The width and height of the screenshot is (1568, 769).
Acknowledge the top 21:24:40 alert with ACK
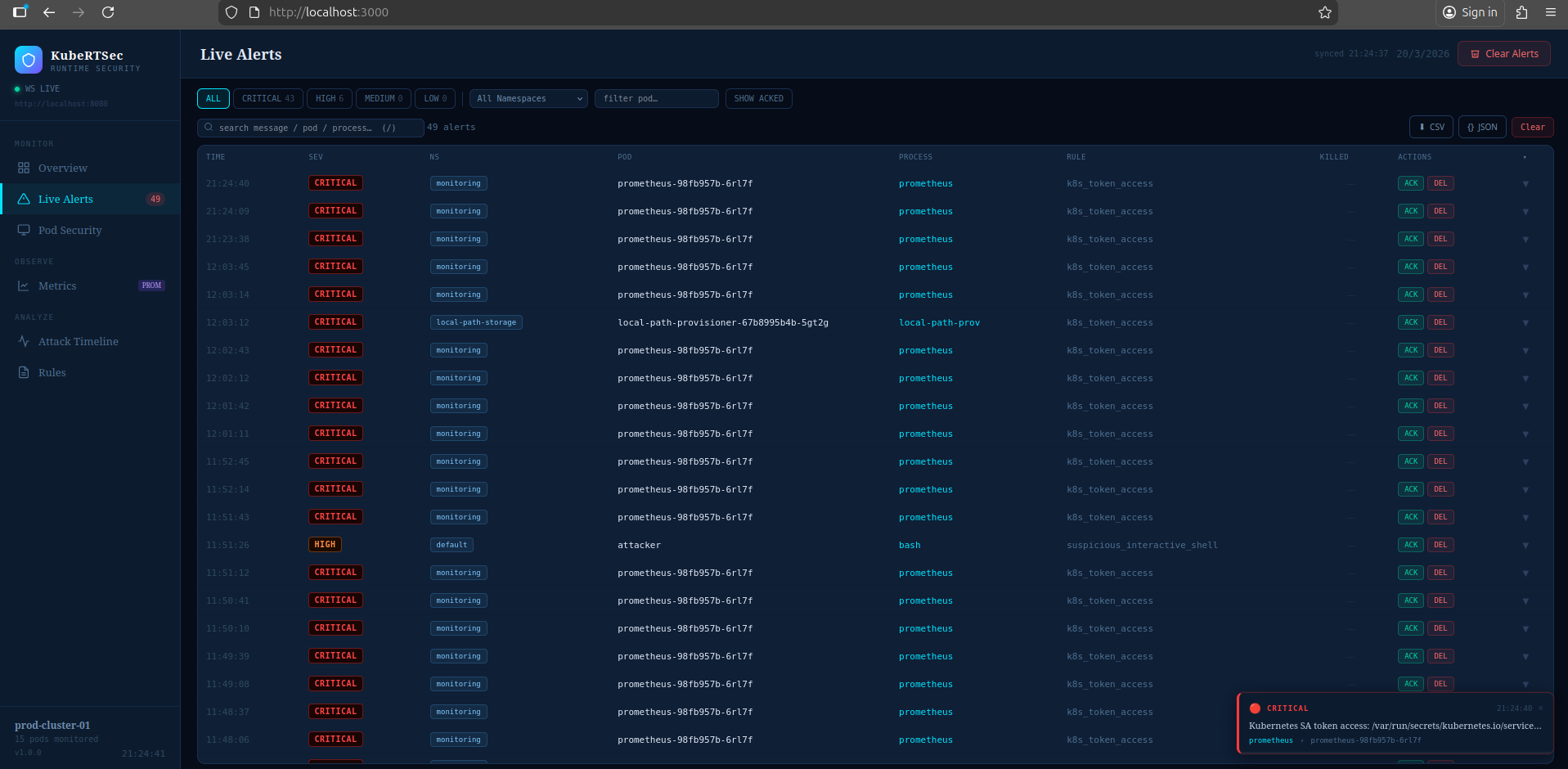click(1409, 183)
